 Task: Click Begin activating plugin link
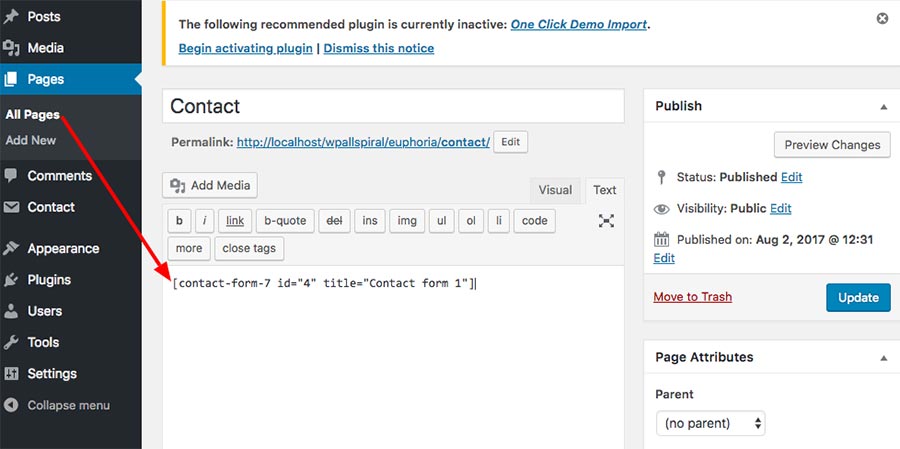tap(245, 48)
